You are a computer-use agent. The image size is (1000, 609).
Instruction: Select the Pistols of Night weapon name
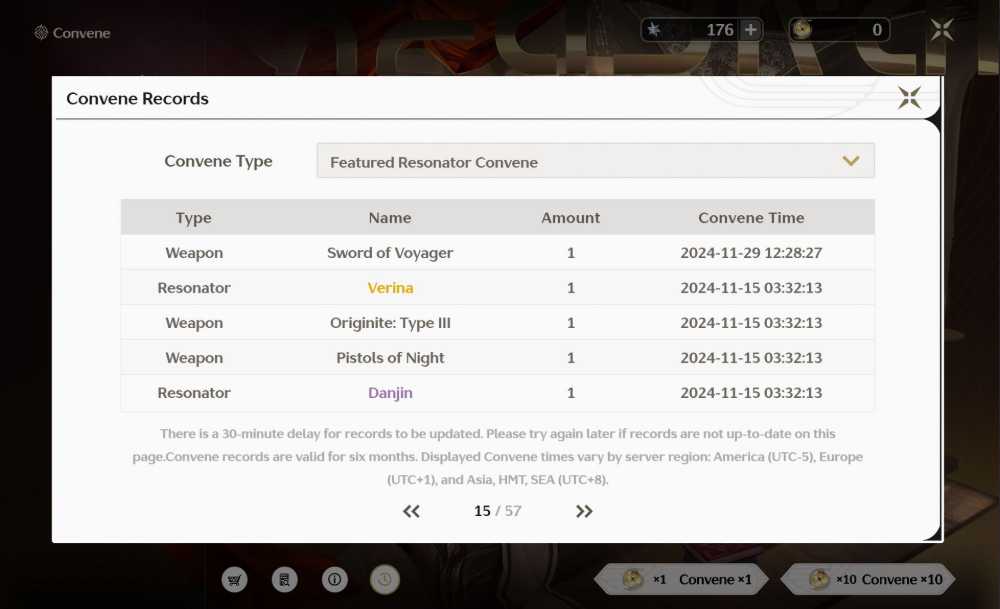(x=390, y=358)
